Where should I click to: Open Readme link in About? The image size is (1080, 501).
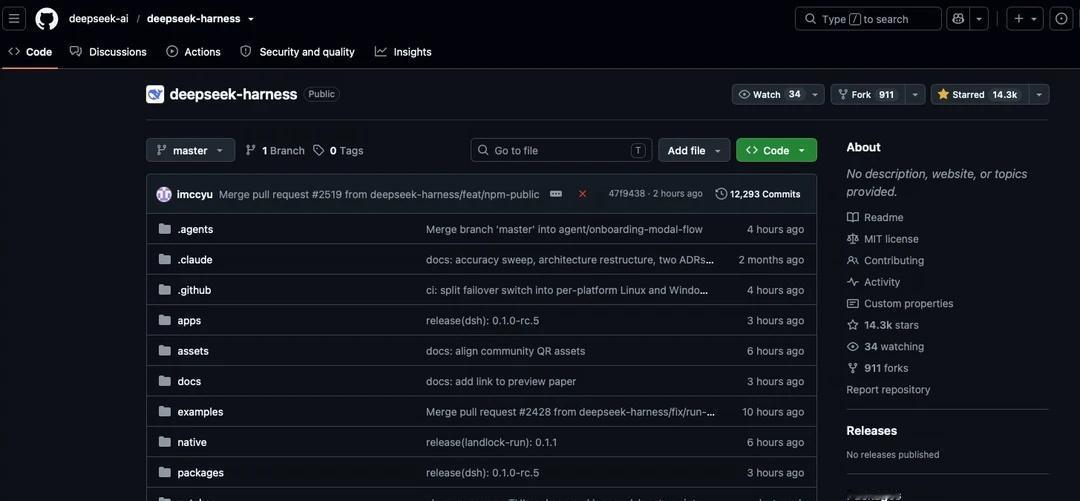pos(875,217)
